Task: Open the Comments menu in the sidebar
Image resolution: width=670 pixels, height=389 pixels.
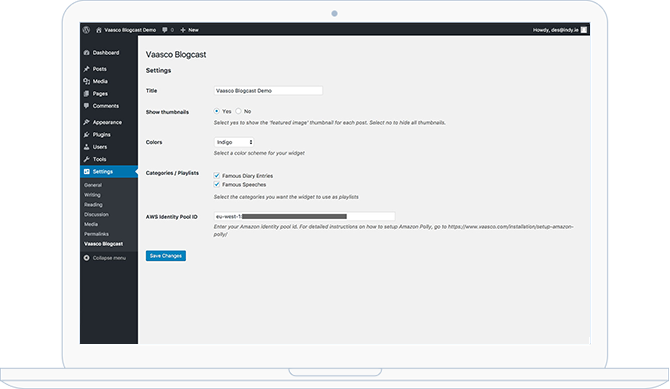Action: [x=106, y=106]
